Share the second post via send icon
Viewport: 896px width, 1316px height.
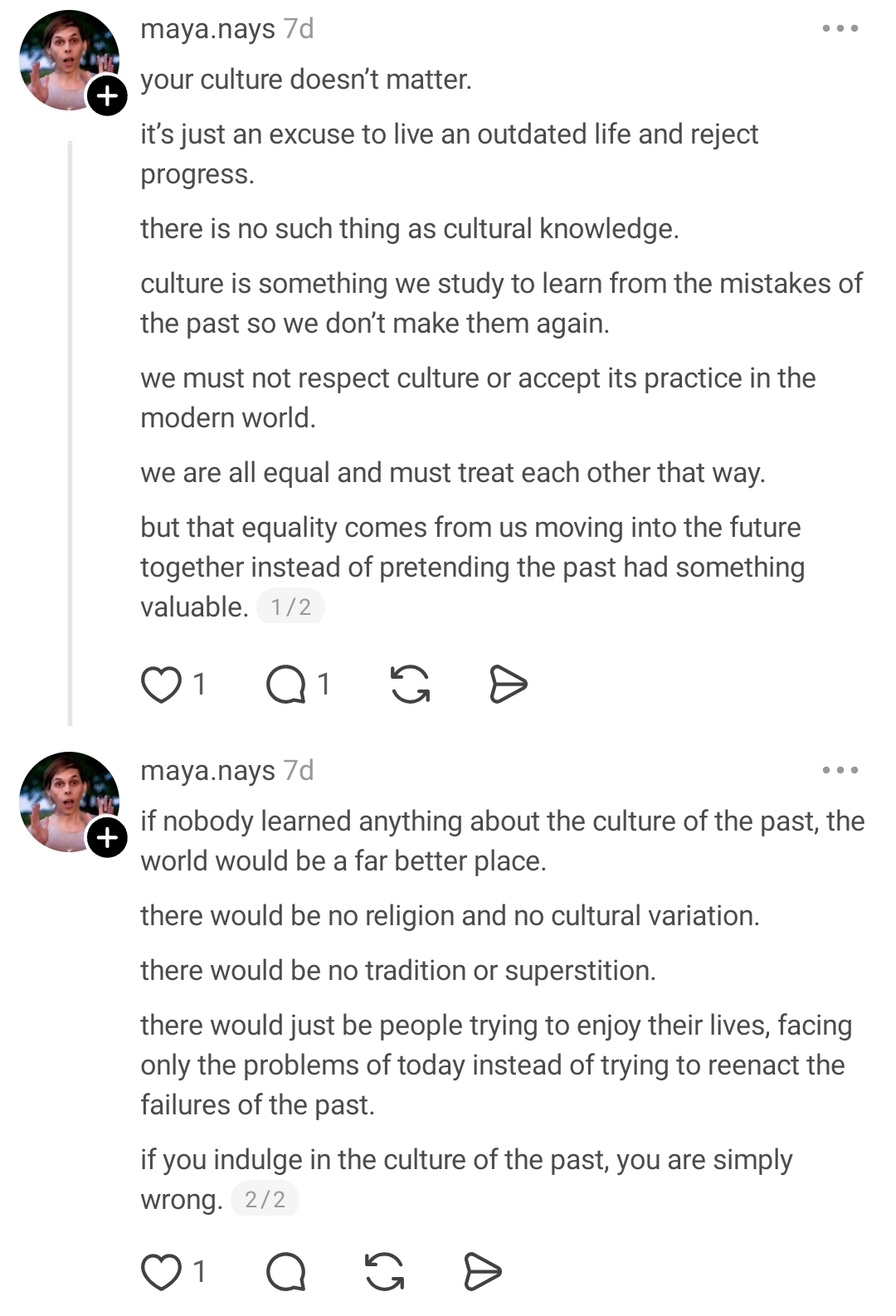coord(482,1271)
